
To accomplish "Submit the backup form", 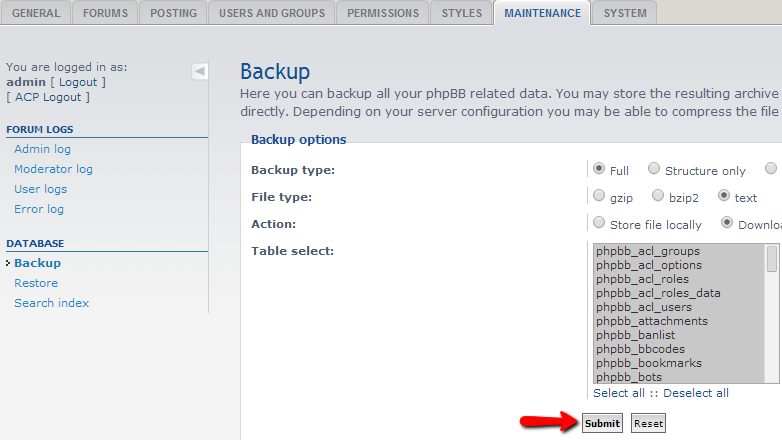I will click(602, 424).
